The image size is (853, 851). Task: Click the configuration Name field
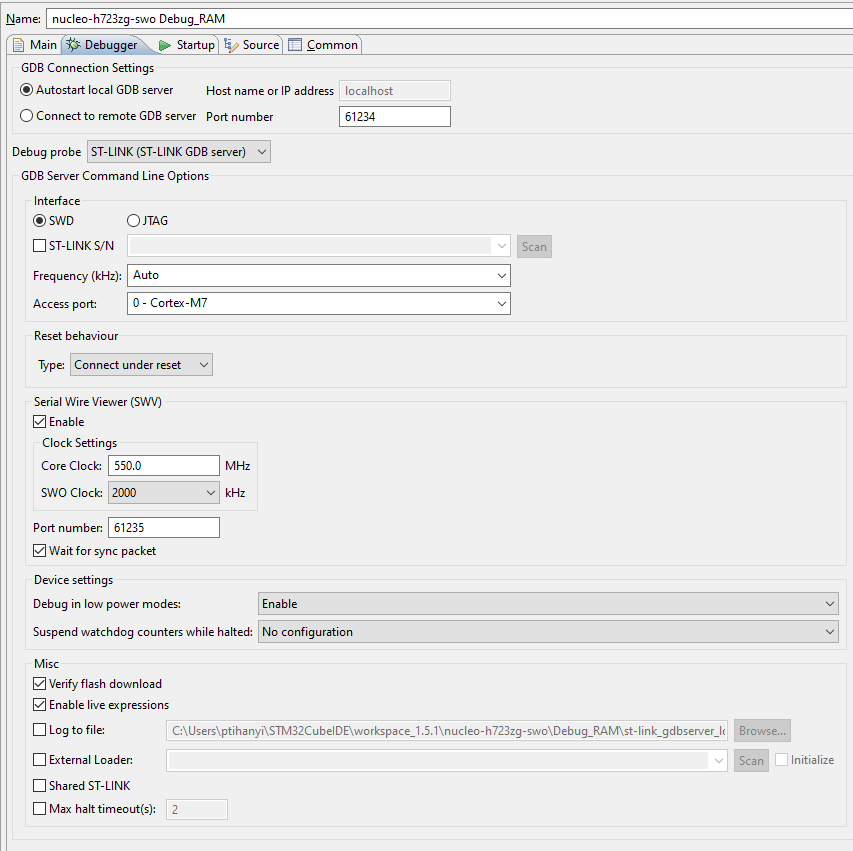[x=449, y=18]
